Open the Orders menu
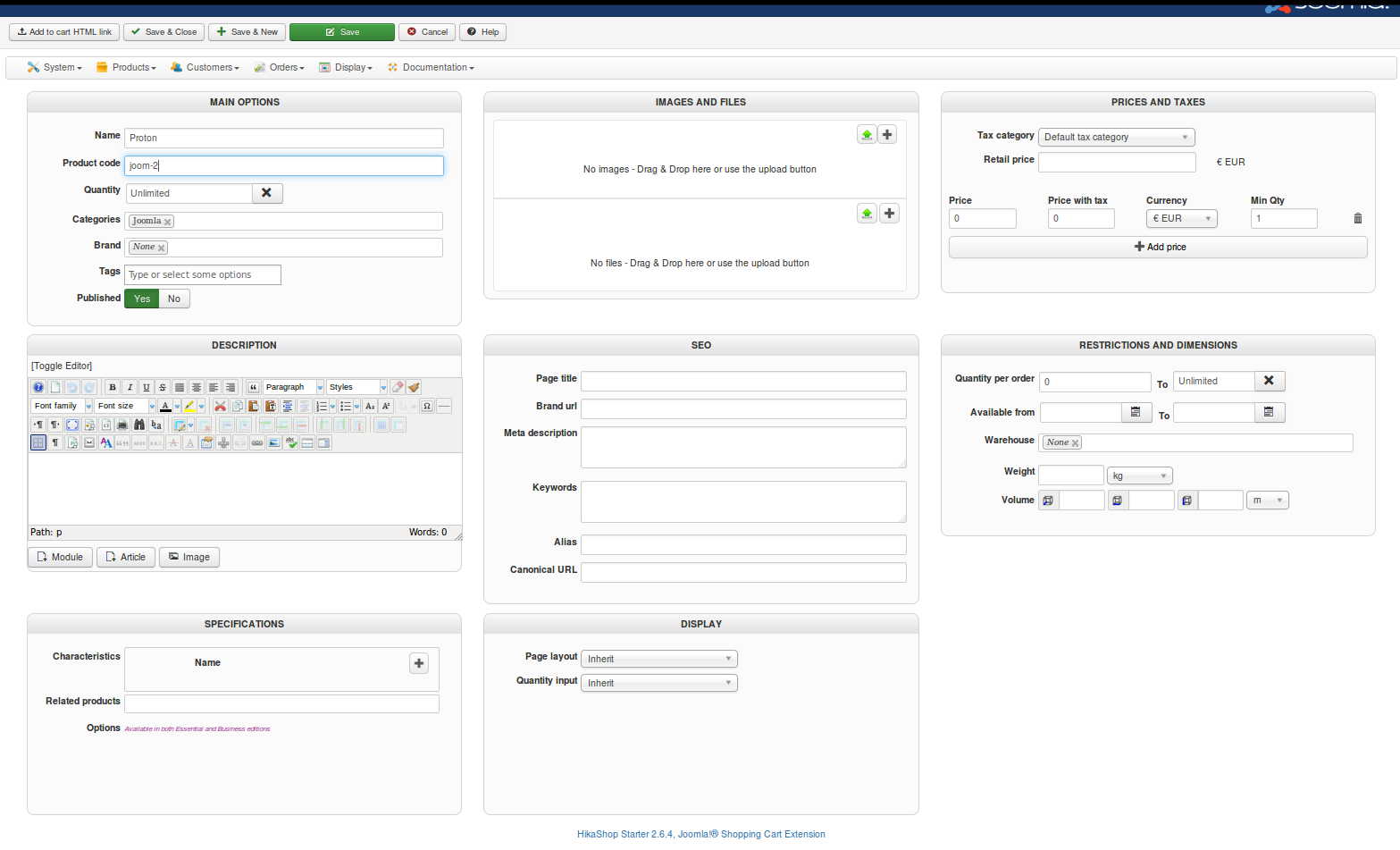1400x850 pixels. 279,67
